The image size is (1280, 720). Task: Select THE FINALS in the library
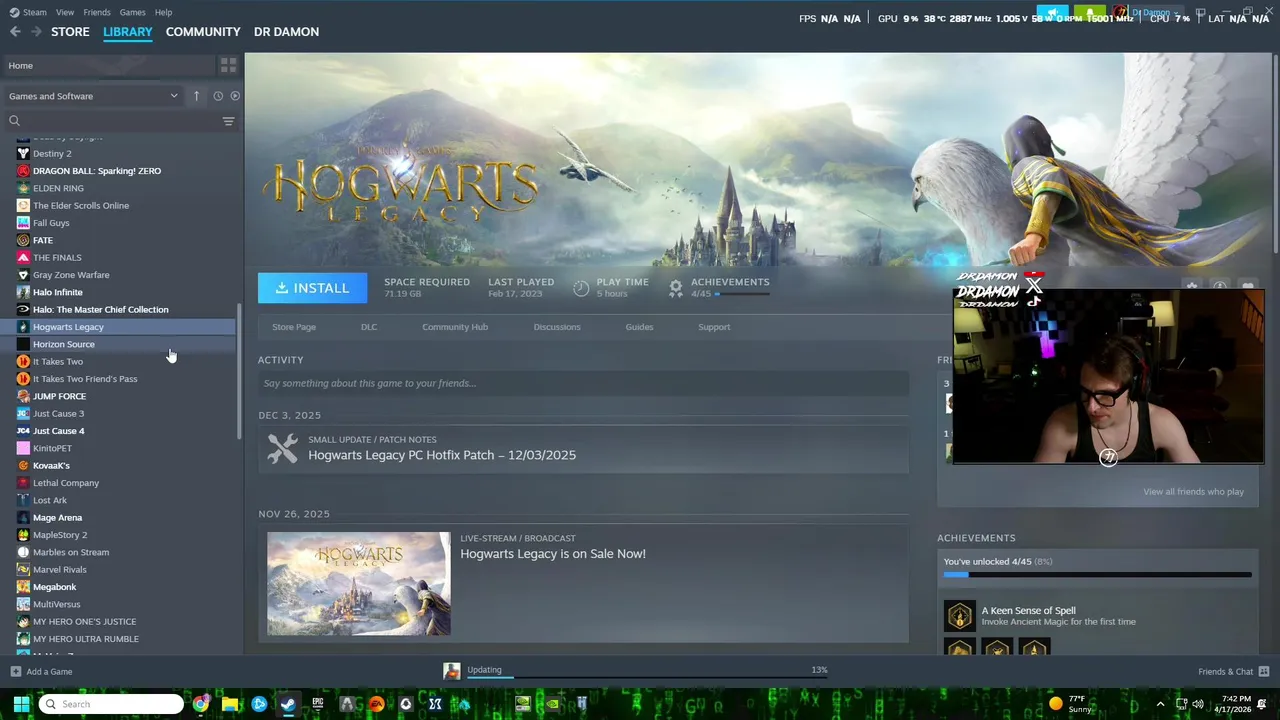tap(57, 258)
